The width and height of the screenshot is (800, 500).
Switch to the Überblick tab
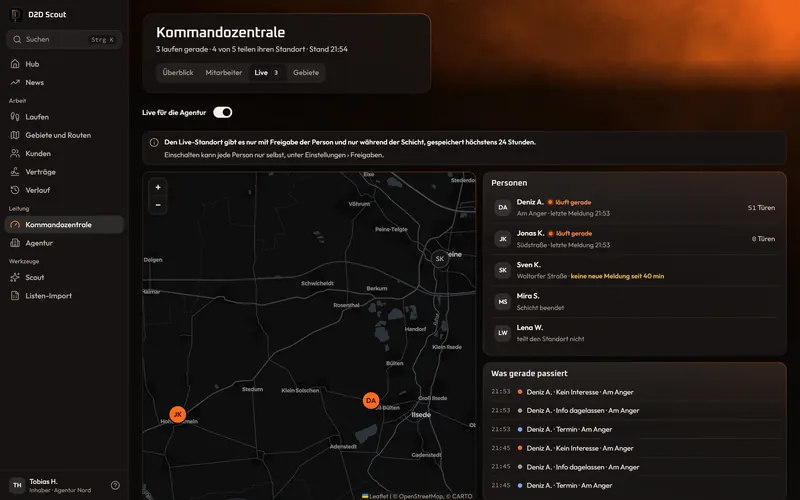[x=178, y=72]
